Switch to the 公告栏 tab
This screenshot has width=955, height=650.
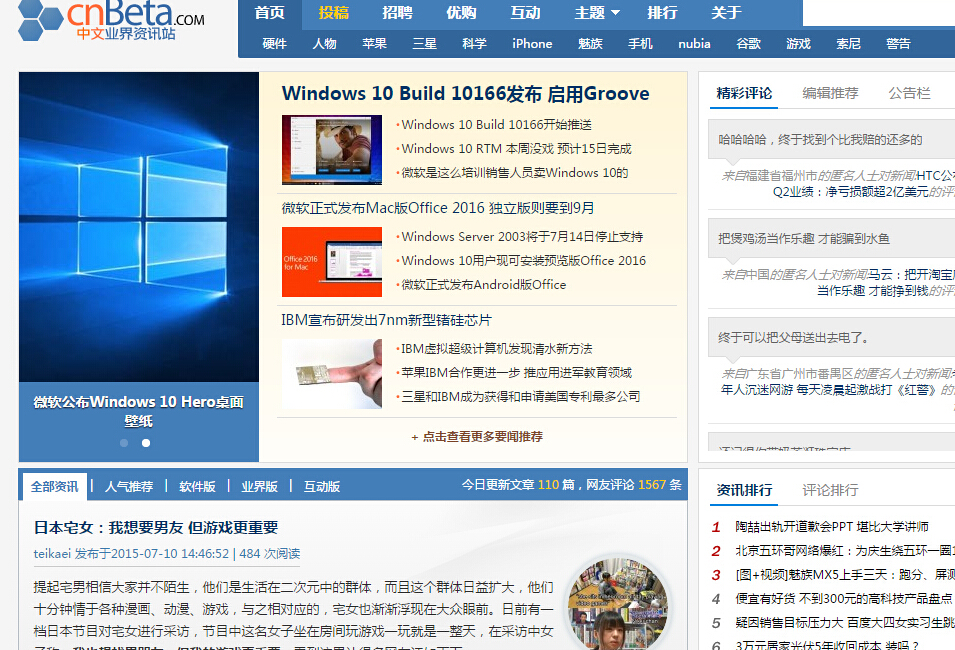909,93
